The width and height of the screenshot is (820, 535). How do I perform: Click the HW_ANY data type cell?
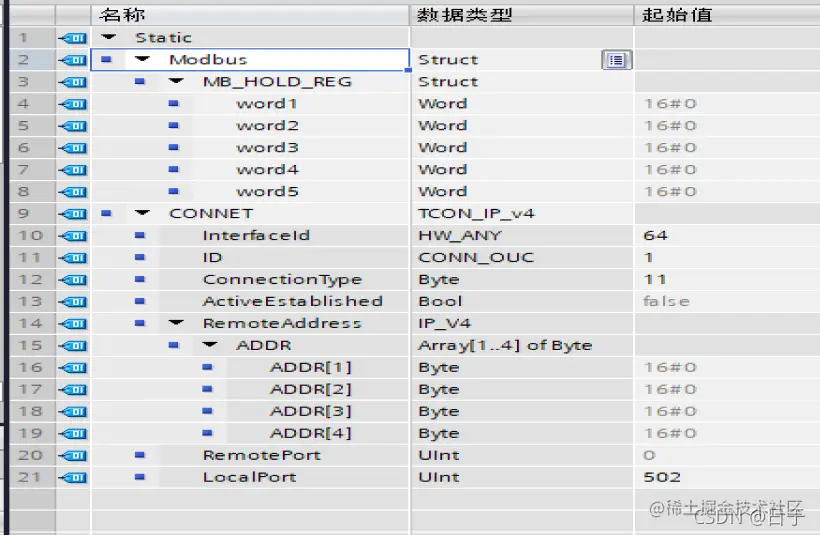click(522, 236)
